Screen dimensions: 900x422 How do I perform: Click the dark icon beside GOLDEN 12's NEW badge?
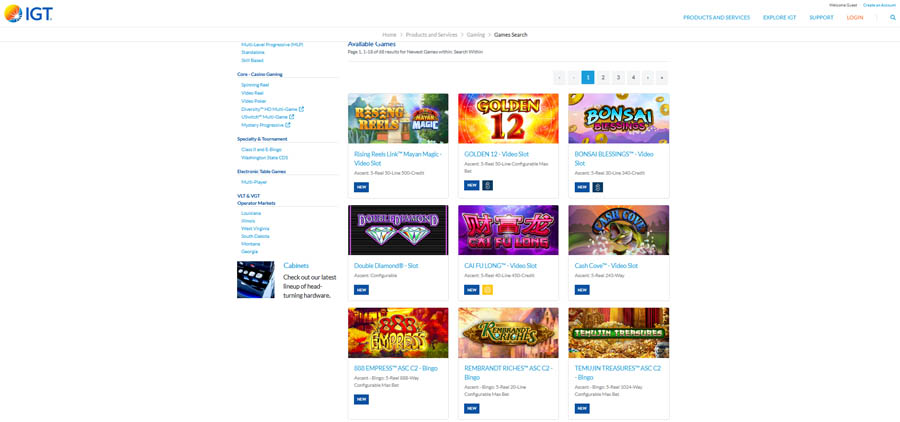(x=487, y=185)
